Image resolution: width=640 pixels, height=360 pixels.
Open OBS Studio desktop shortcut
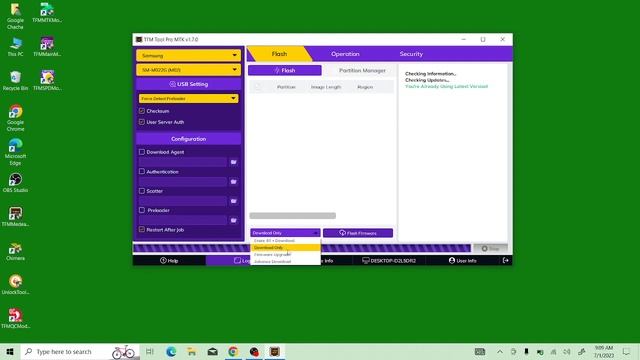15,182
